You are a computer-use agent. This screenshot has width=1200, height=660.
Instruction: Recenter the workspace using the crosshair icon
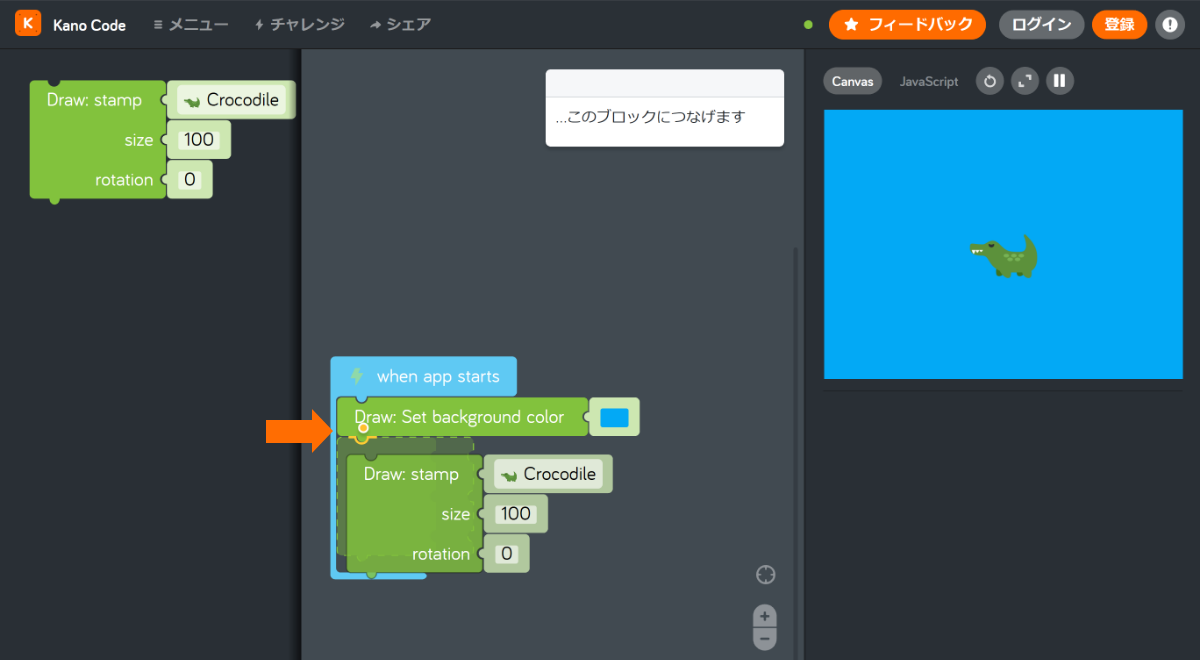765,574
